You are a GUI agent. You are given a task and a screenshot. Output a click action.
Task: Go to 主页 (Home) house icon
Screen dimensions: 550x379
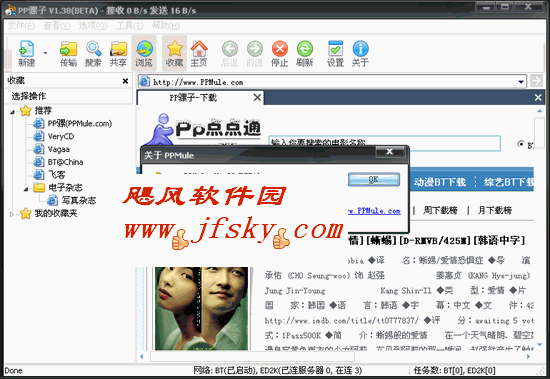coord(199,53)
